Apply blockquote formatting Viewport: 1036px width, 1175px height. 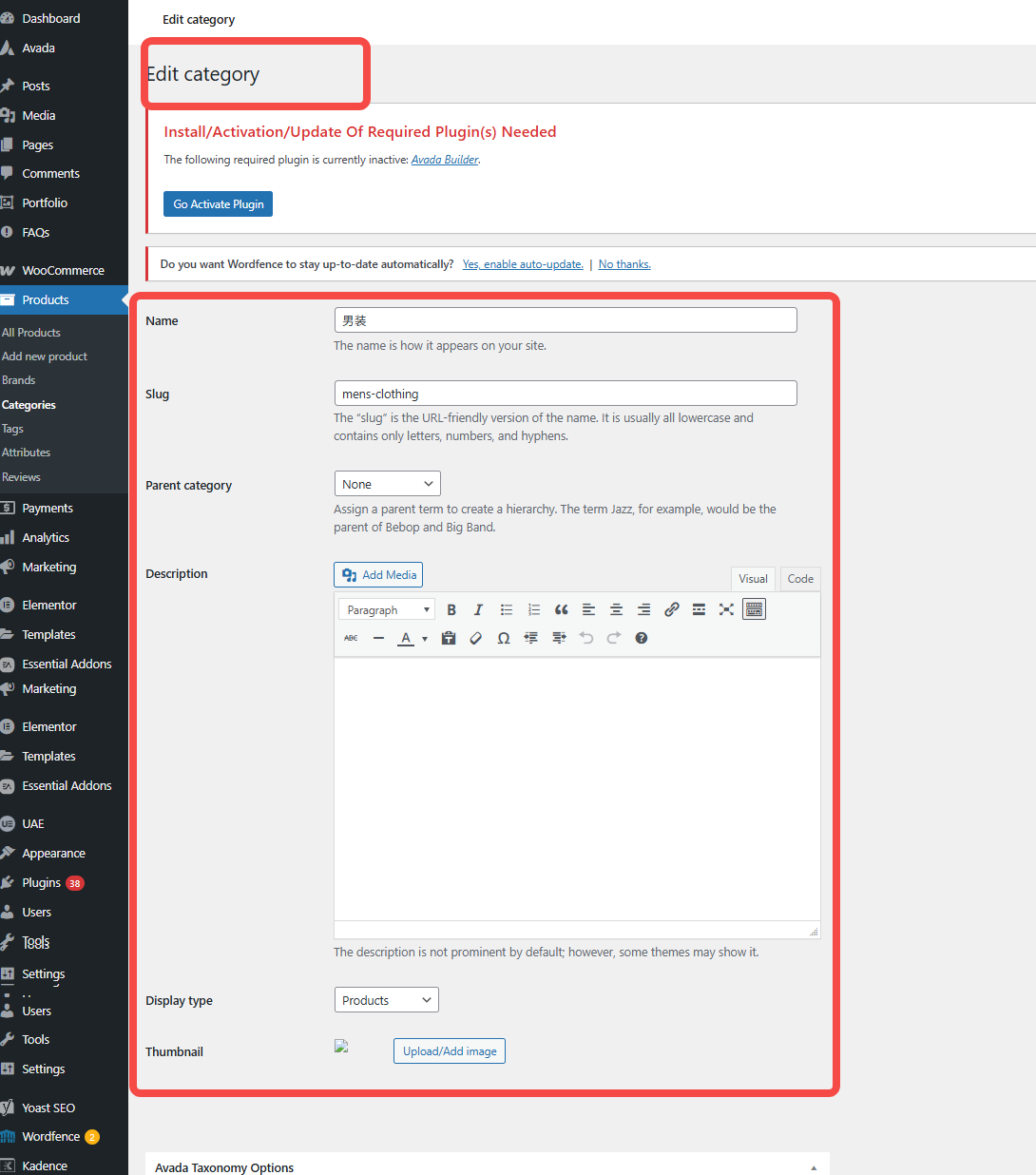click(562, 610)
